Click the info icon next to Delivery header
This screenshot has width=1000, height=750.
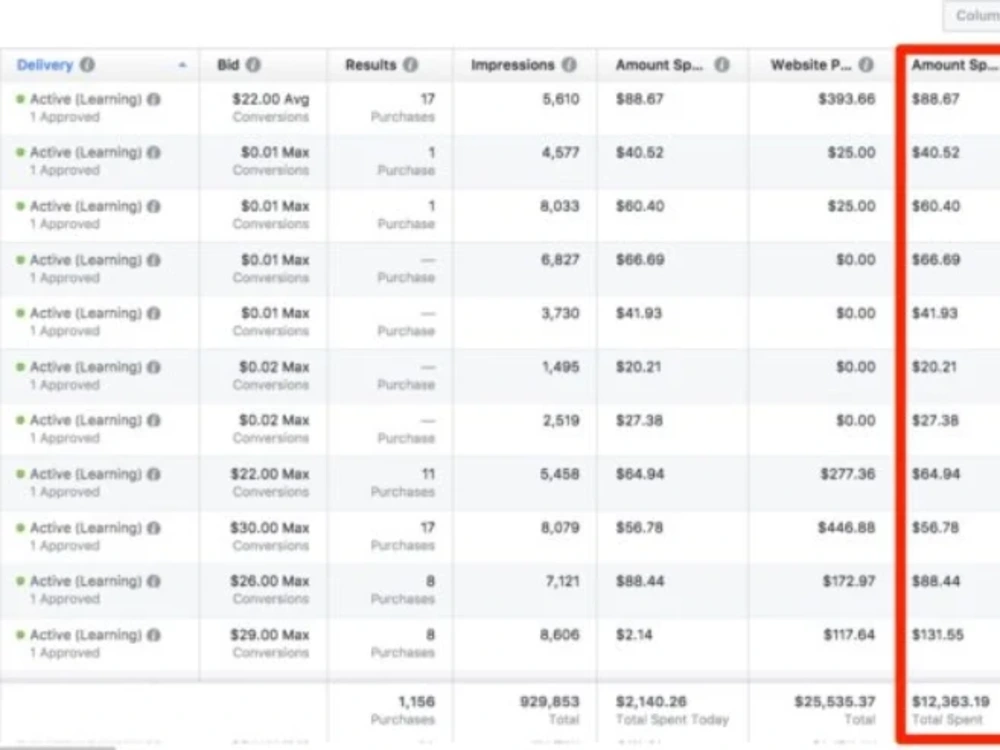coord(88,65)
